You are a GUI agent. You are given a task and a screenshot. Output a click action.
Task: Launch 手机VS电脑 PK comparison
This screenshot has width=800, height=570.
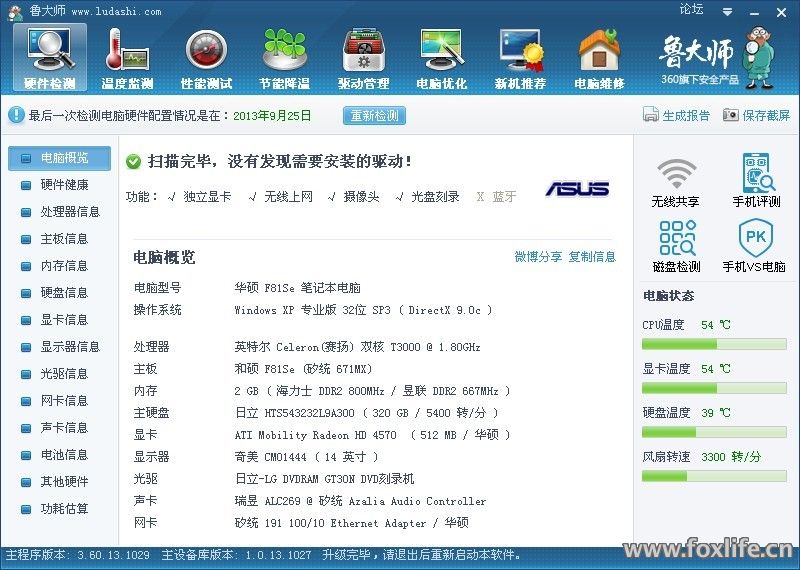pyautogui.click(x=754, y=245)
